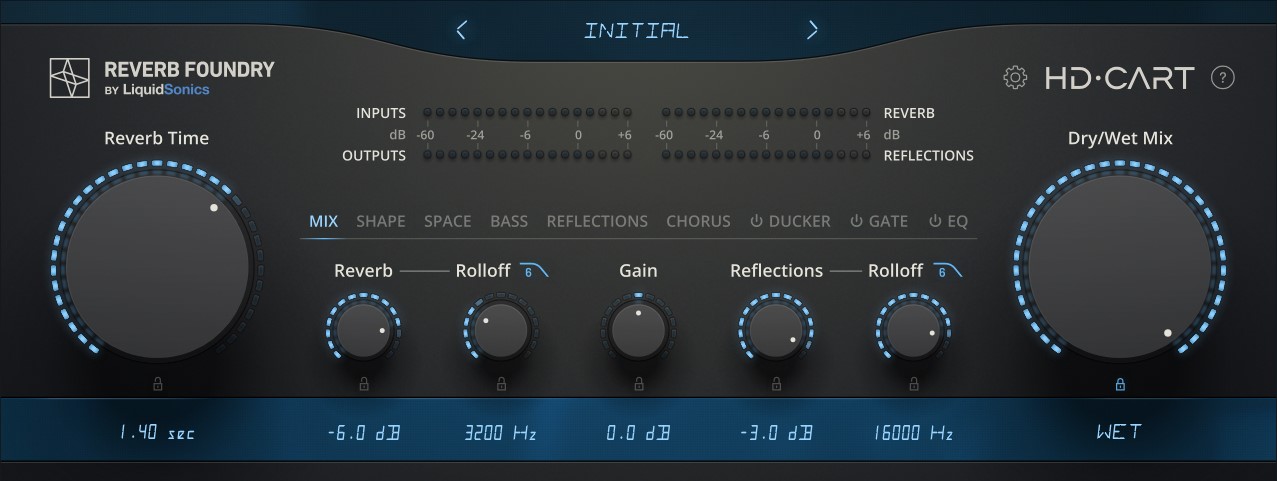Switch to the SPACE tab

pyautogui.click(x=447, y=221)
